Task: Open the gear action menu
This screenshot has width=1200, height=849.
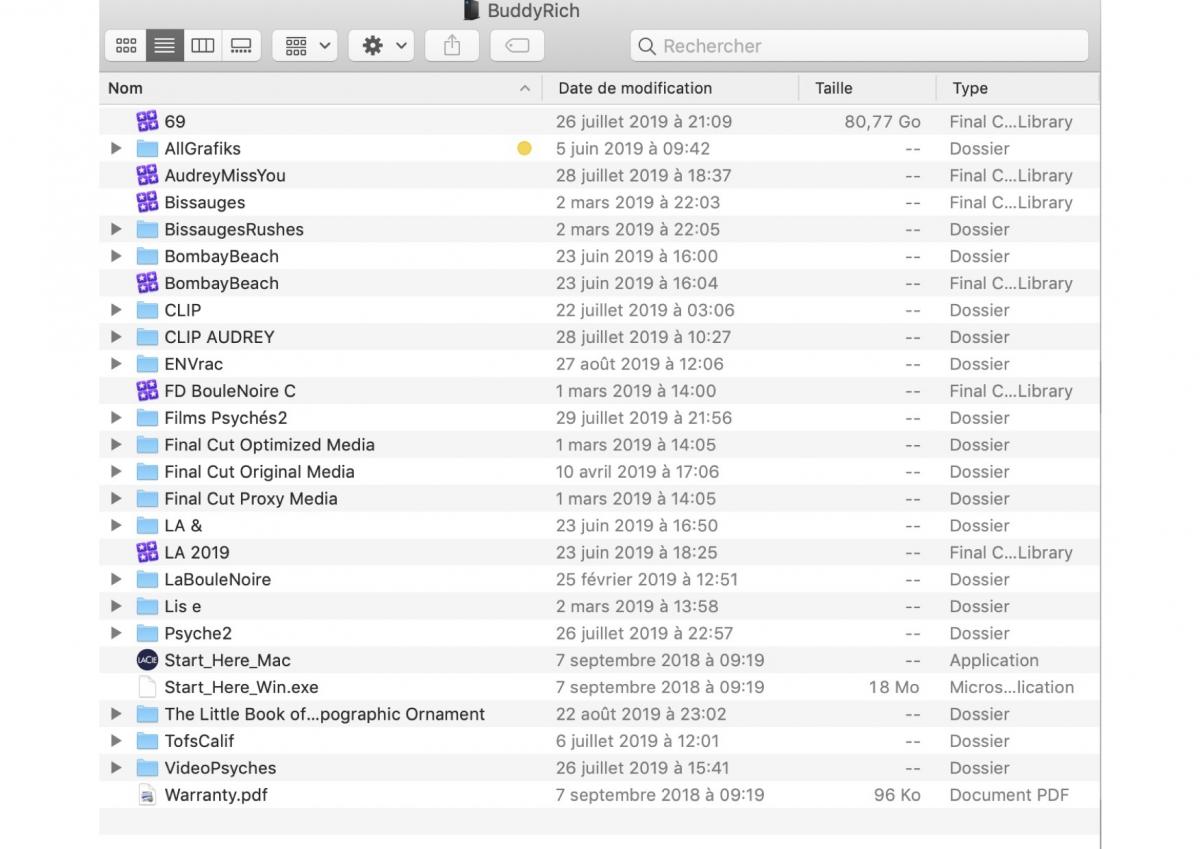Action: coord(381,46)
